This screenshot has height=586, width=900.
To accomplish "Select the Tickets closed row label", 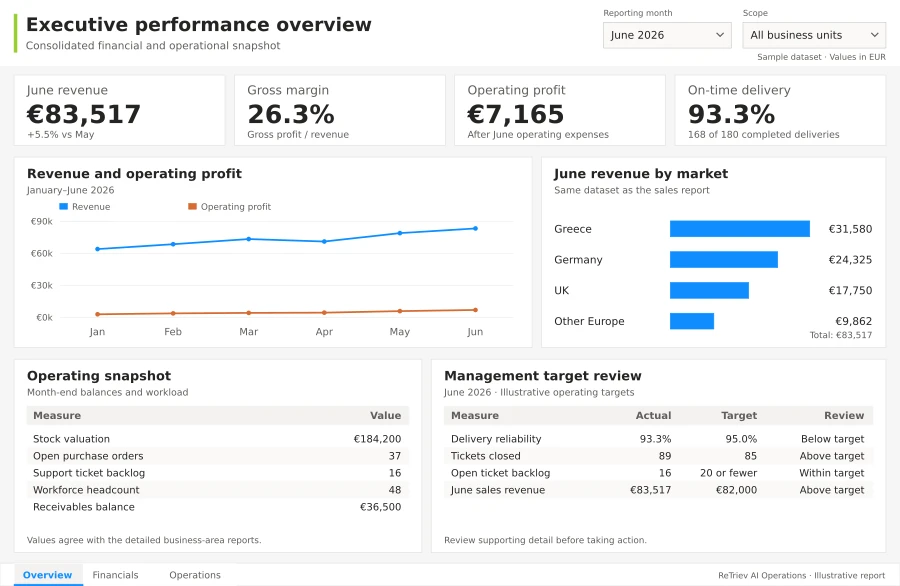I will tap(486, 456).
